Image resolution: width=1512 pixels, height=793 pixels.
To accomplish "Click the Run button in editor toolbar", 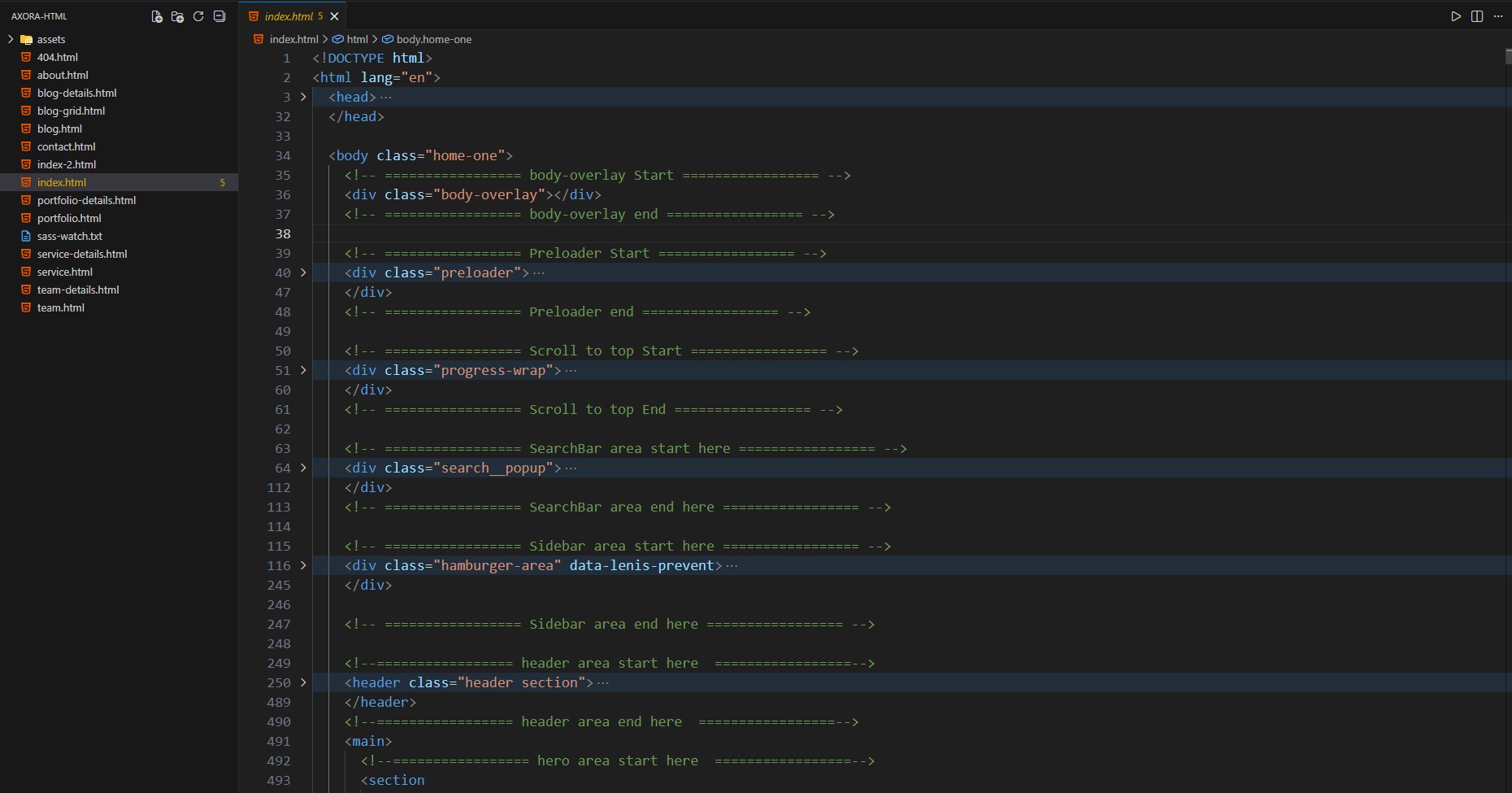I will (x=1456, y=16).
